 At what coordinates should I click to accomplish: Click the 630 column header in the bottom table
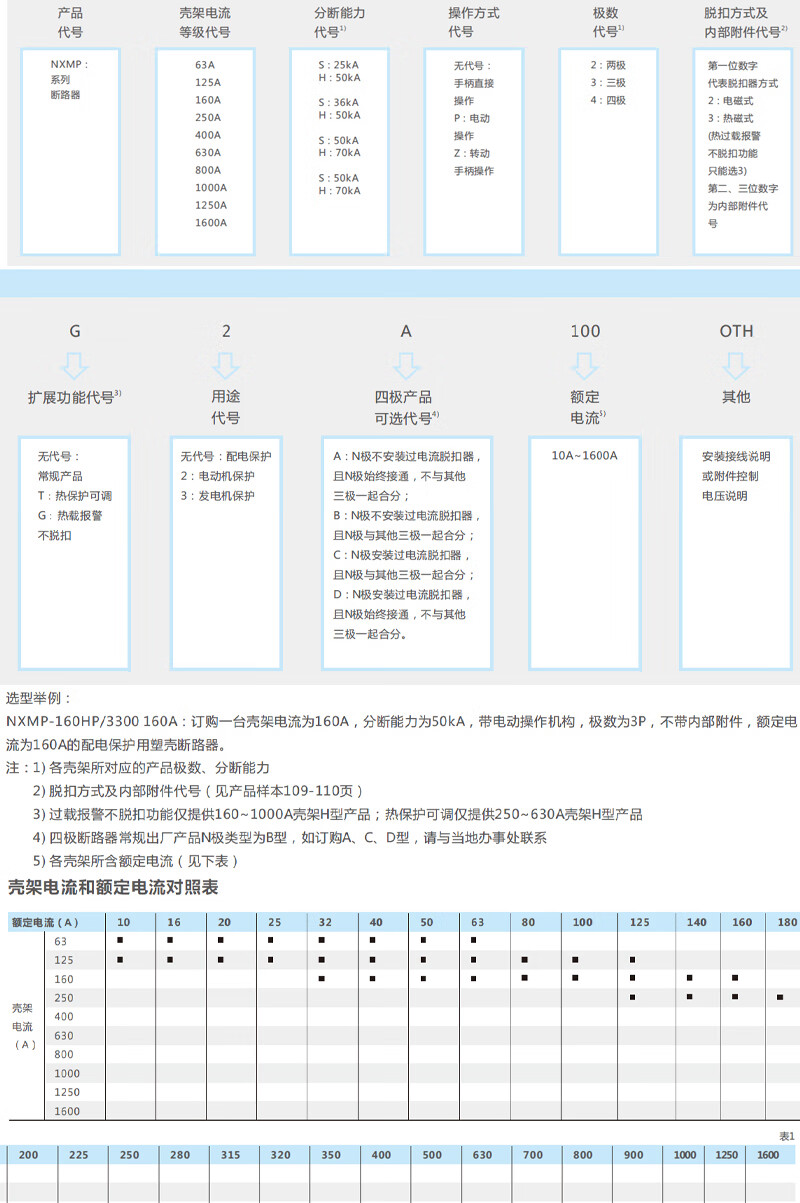tap(483, 1155)
